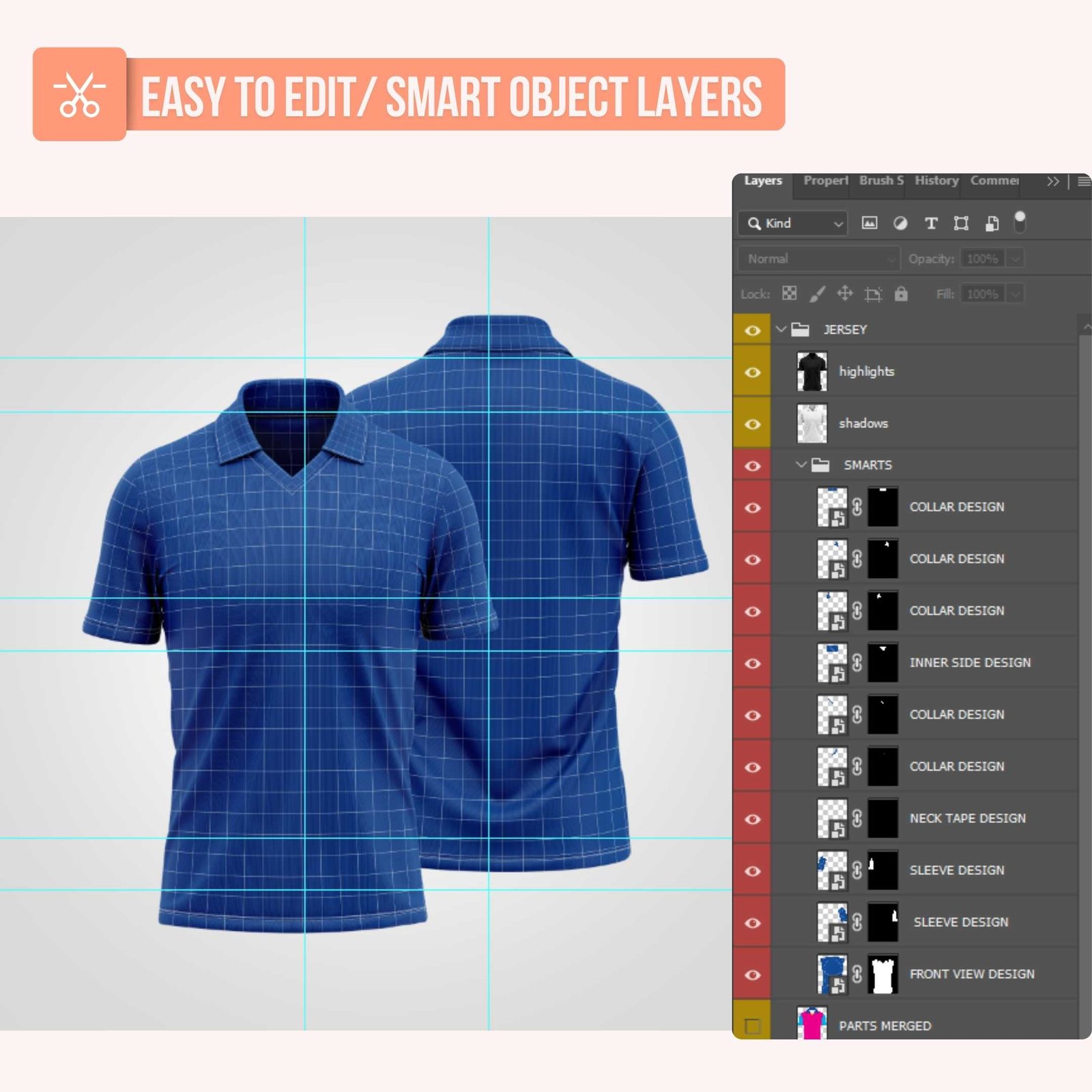Viewport: 1092px width, 1092px height.
Task: Collapse the JERSEY group chevron
Action: pyautogui.click(x=781, y=329)
